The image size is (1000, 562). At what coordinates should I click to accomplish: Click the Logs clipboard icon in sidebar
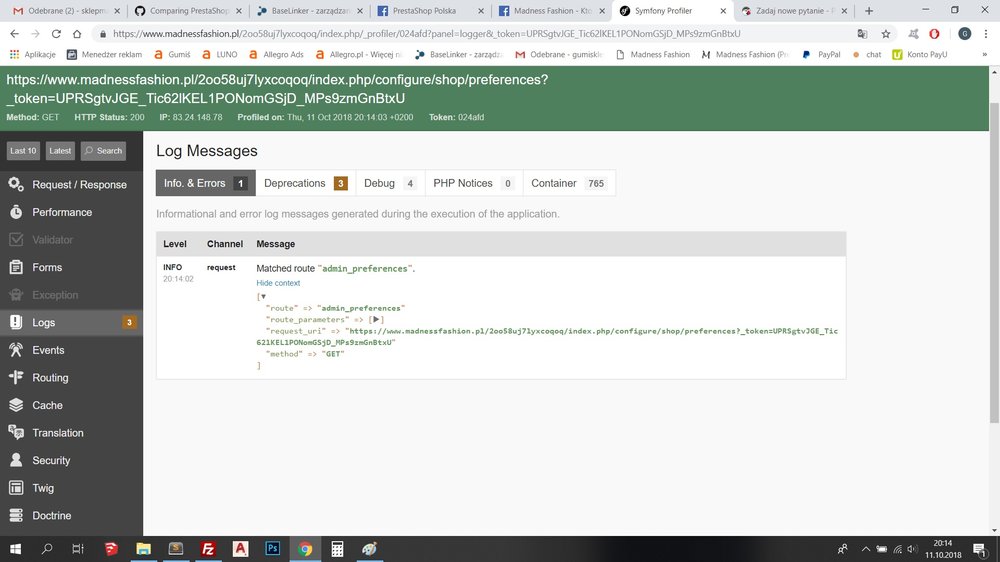[x=16, y=322]
